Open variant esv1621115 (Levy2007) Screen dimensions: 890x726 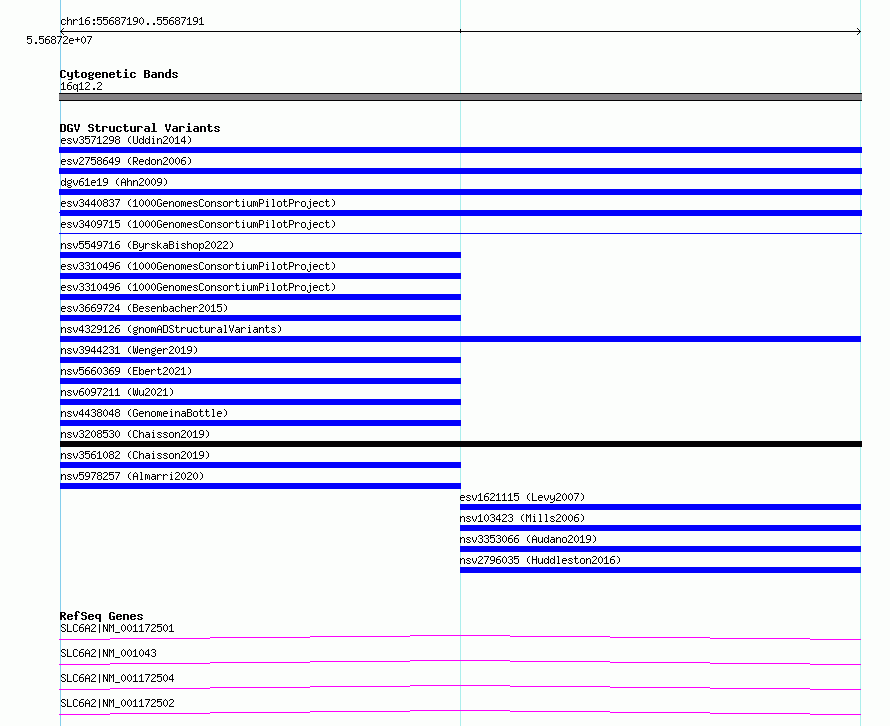pos(522,497)
